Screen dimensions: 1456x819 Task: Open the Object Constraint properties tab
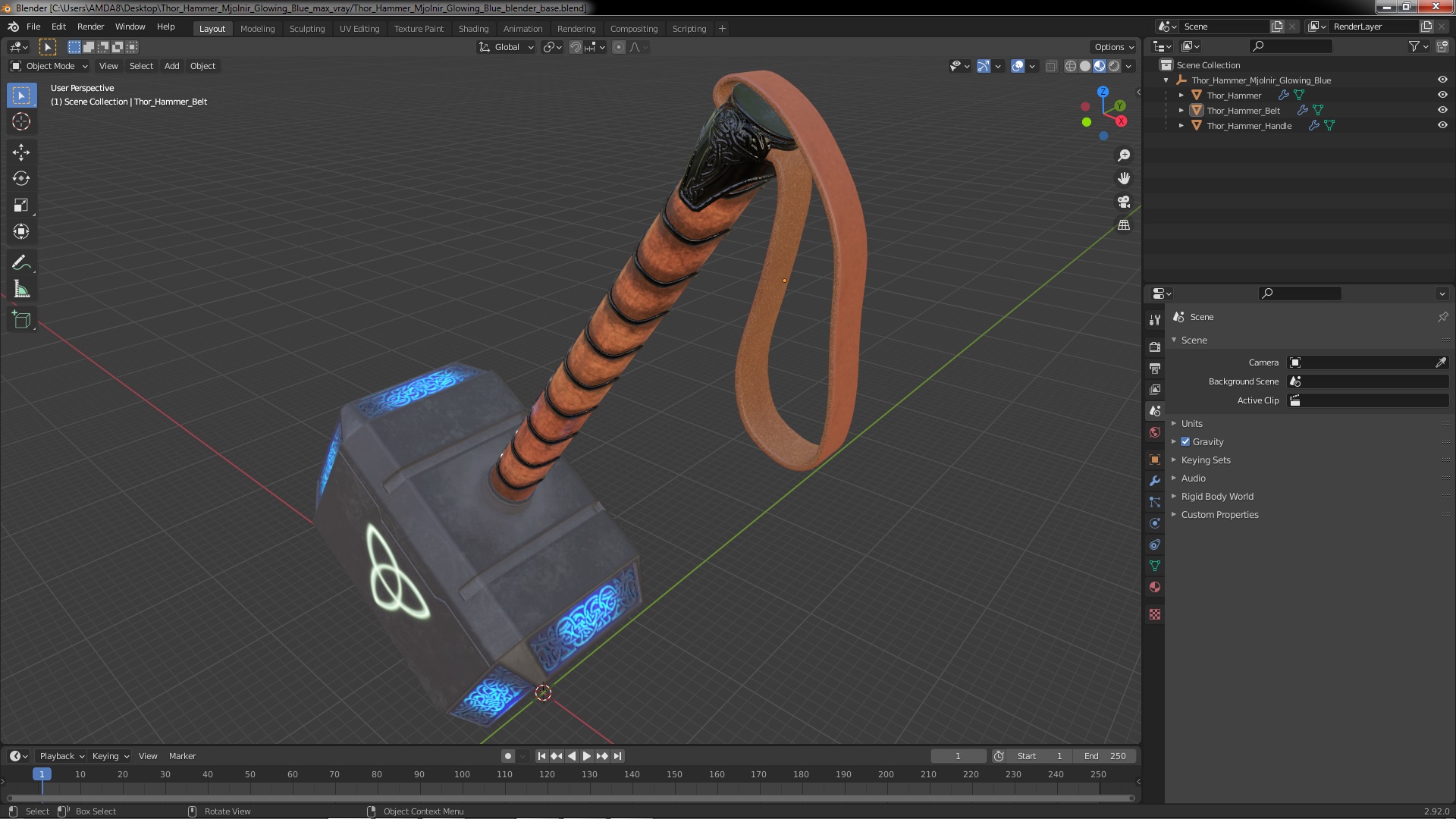point(1155,544)
